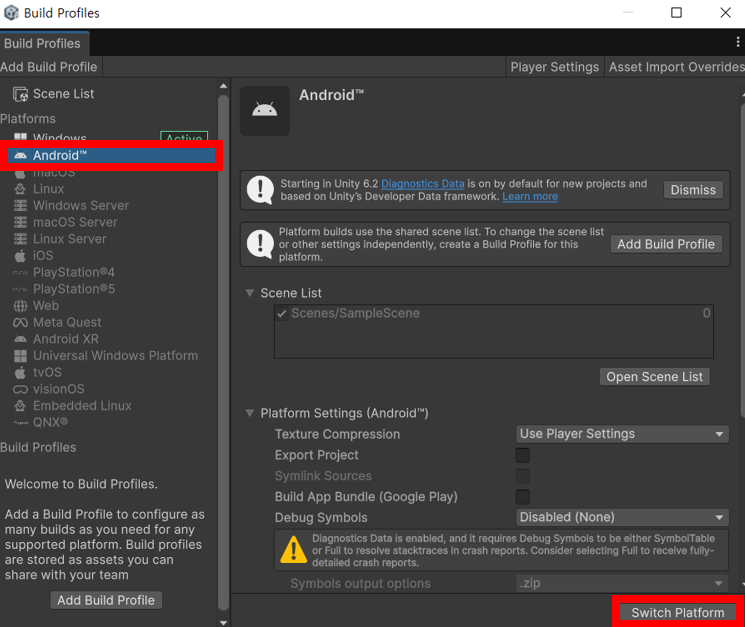The image size is (745, 627).
Task: Select the Build Profiles tab
Action: pos(44,44)
